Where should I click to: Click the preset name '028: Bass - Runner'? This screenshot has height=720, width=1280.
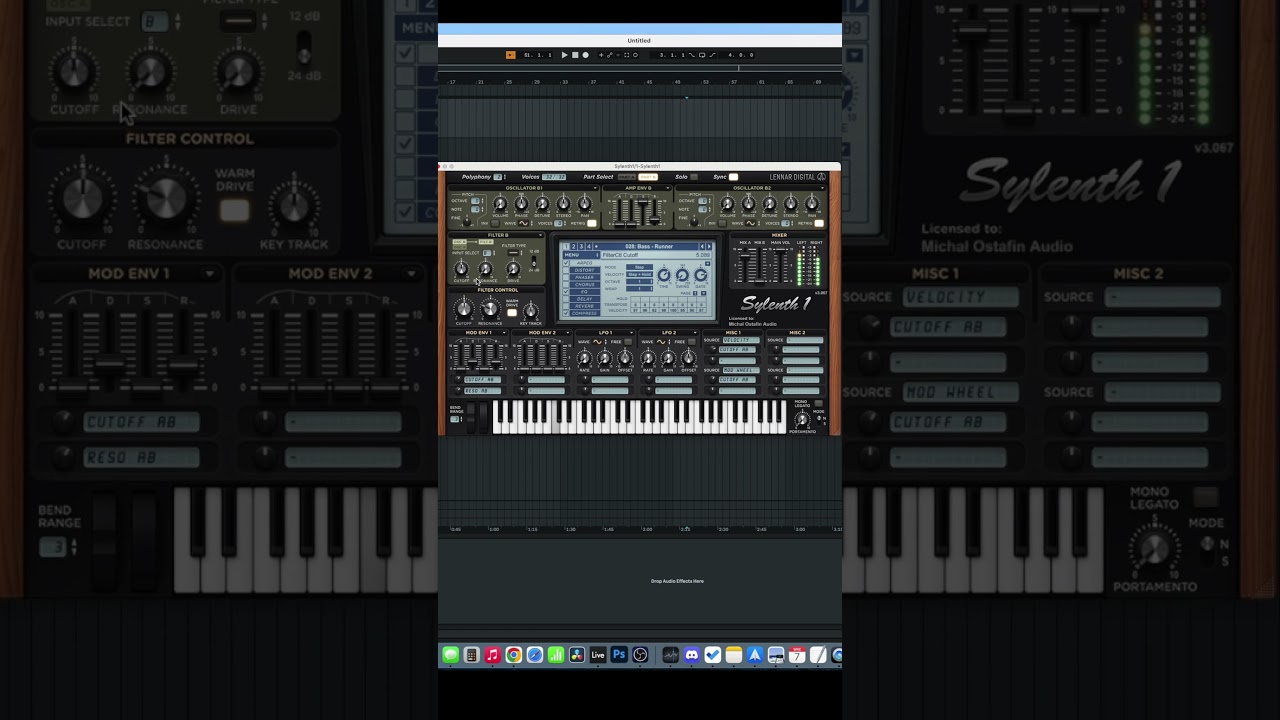point(649,246)
